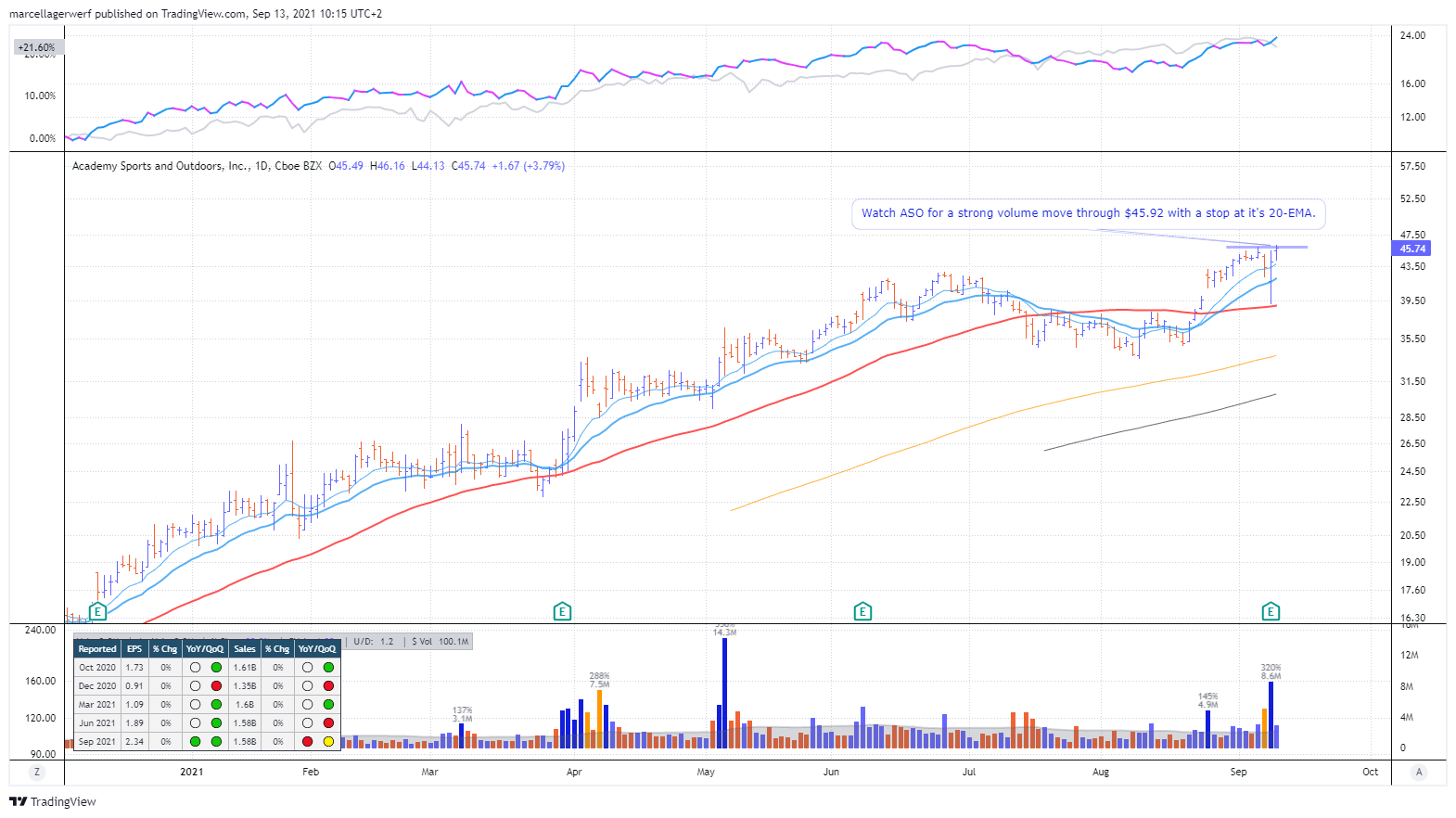The width and height of the screenshot is (1456, 818).
Task: Click the EPS value 0.91
Action: pos(134,686)
